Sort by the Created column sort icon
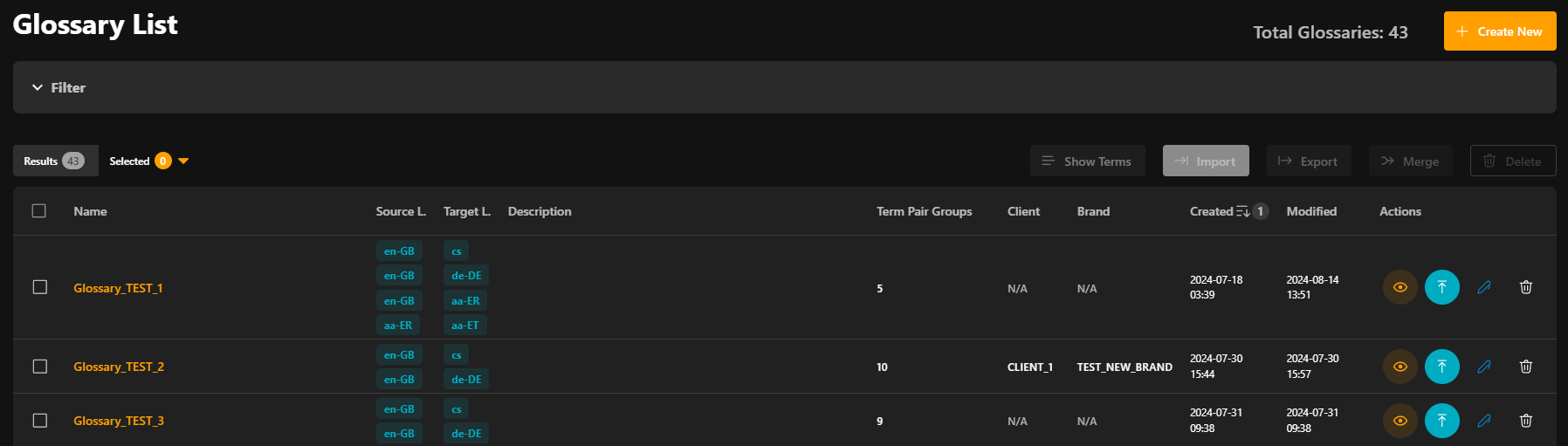Viewport: 1568px width, 446px height. 1243,211
